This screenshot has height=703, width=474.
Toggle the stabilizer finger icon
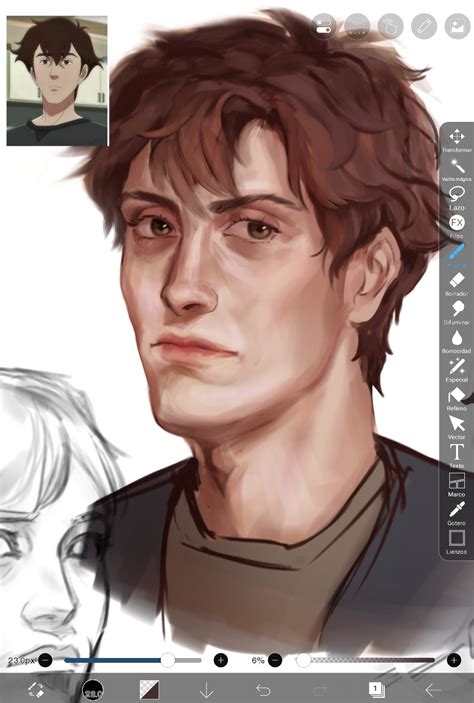coord(391,26)
